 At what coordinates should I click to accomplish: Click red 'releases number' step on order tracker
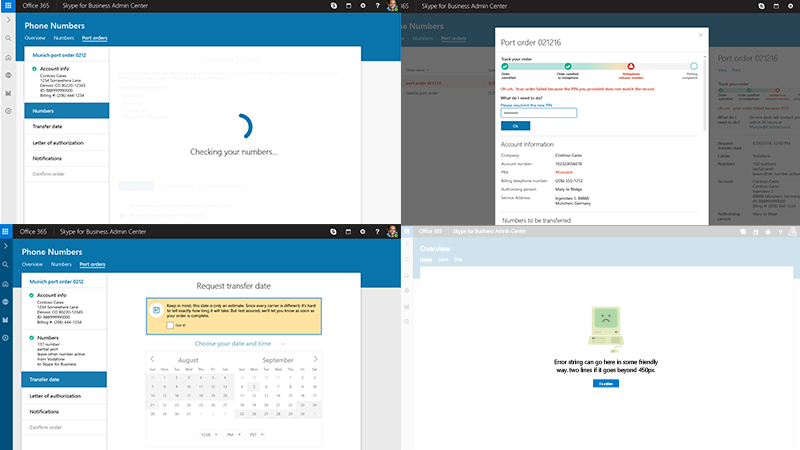(631, 66)
